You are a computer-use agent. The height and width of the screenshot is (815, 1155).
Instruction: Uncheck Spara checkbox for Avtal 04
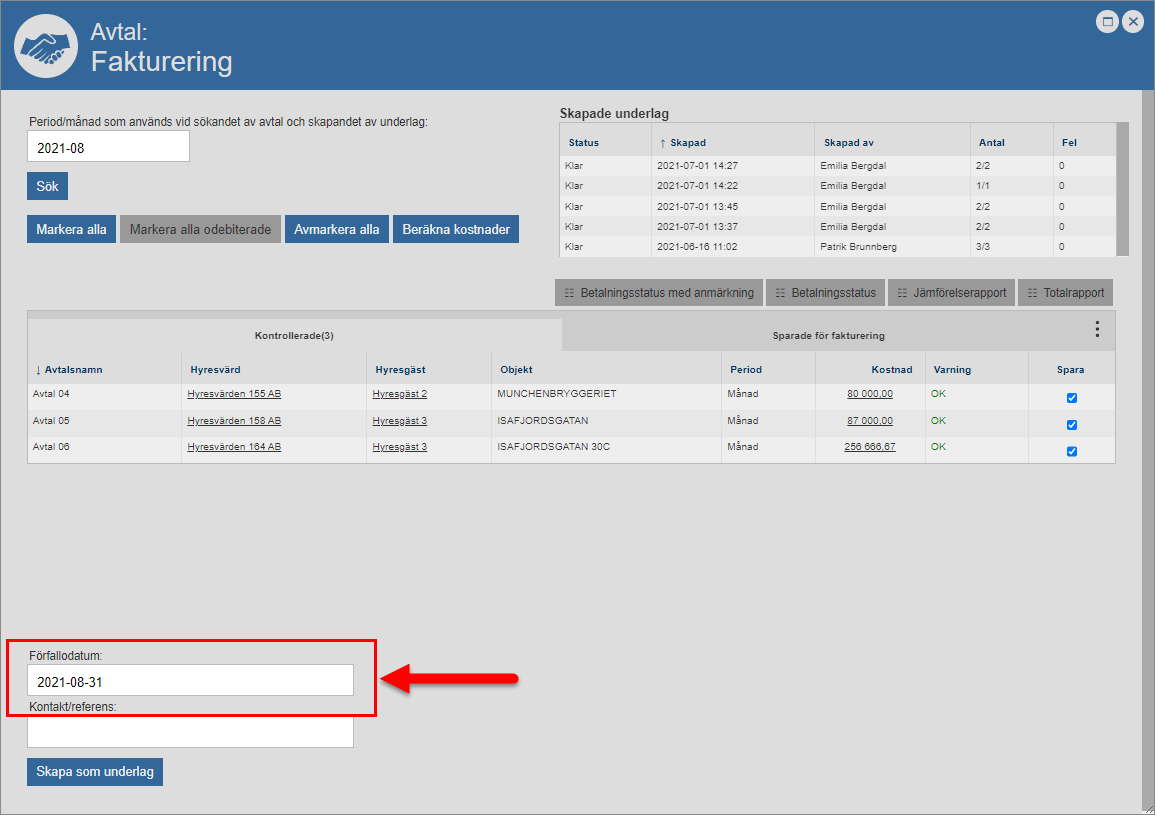[1072, 398]
